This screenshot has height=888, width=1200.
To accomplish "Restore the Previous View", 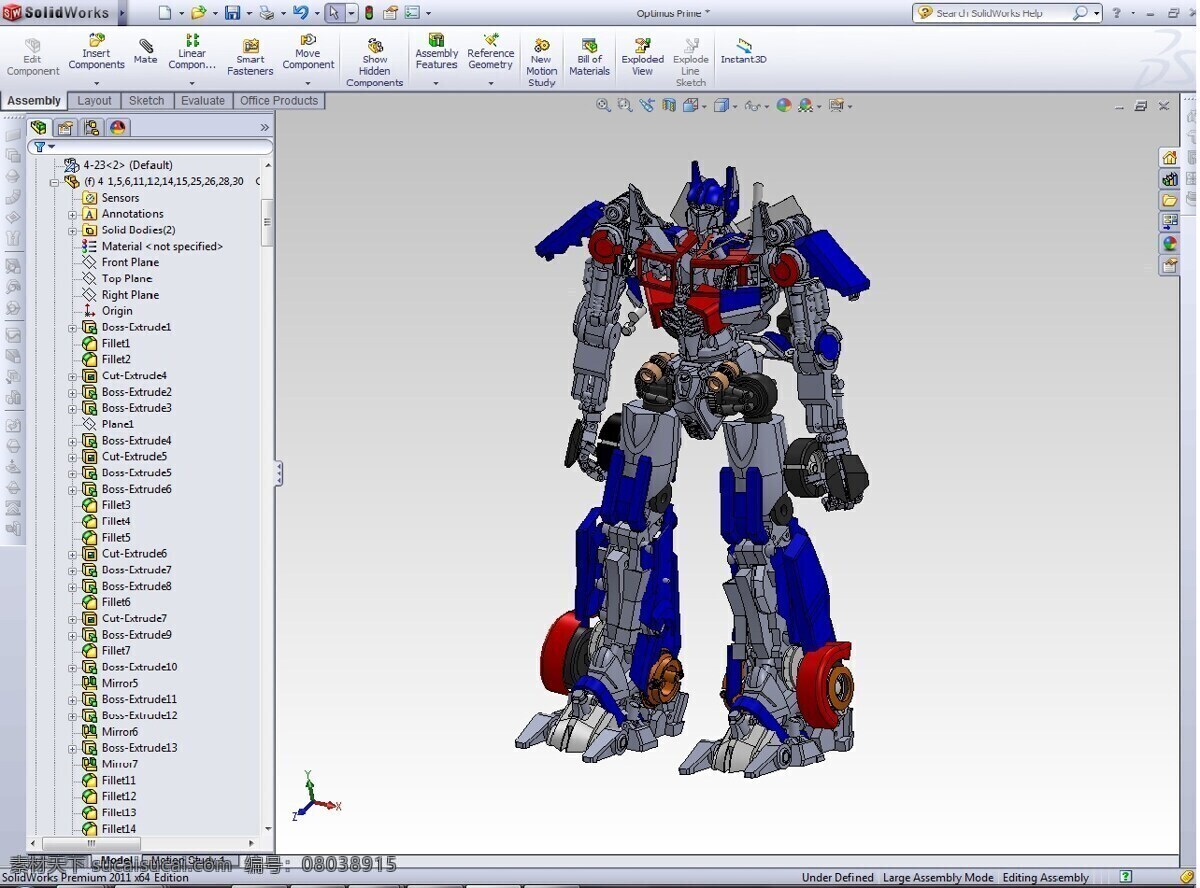I will point(647,105).
